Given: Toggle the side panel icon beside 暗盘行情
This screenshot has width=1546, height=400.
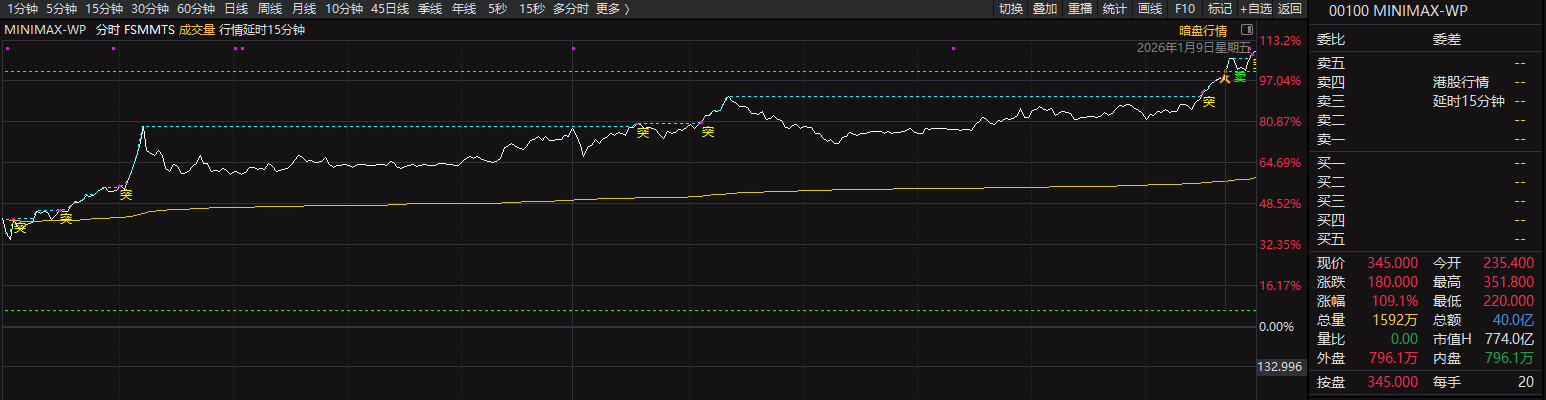Looking at the screenshot, I should (1245, 30).
